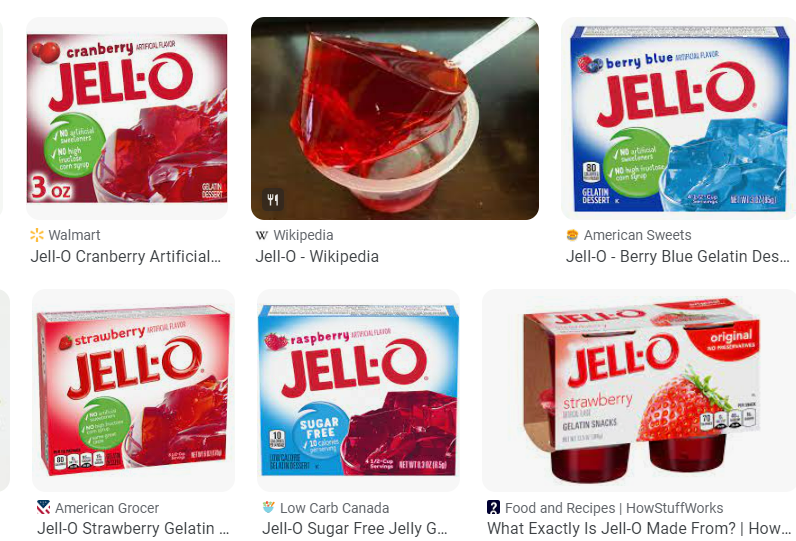The image size is (796, 541).
Task: Open the raspberry sugar free Jell-O image
Action: [x=358, y=390]
